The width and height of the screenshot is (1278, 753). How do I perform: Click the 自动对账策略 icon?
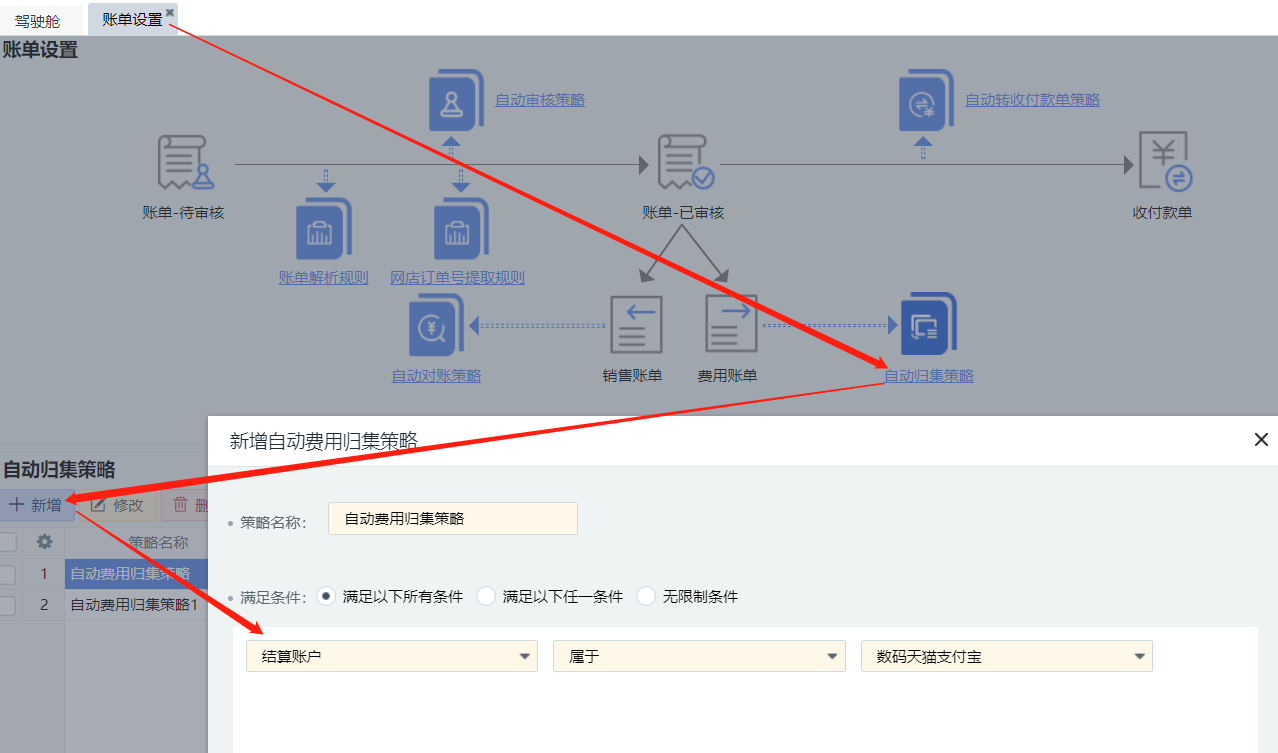[x=436, y=326]
